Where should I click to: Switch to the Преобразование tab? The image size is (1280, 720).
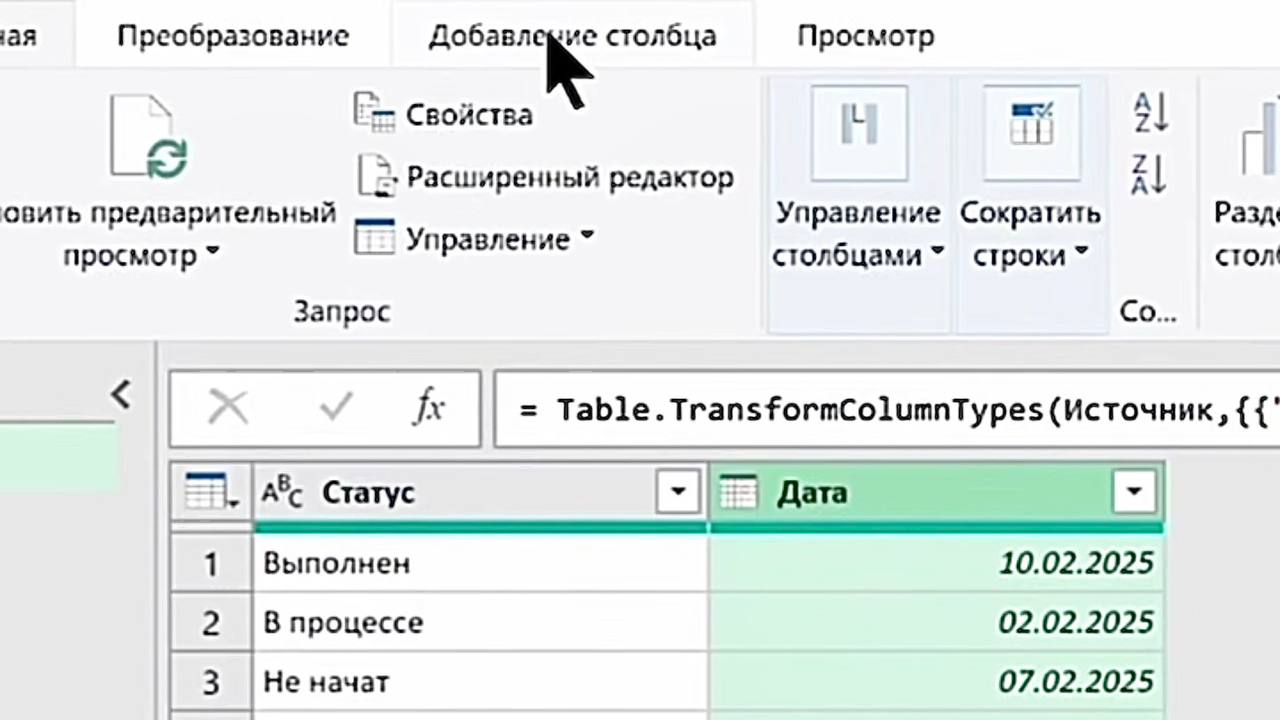click(x=233, y=36)
